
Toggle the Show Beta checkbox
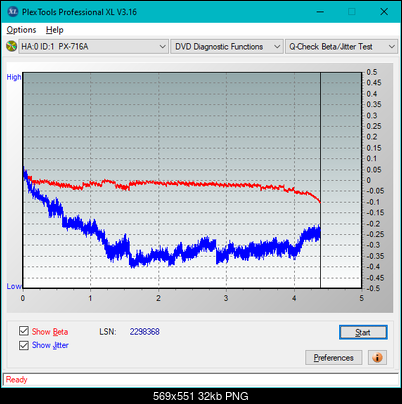pos(24,331)
